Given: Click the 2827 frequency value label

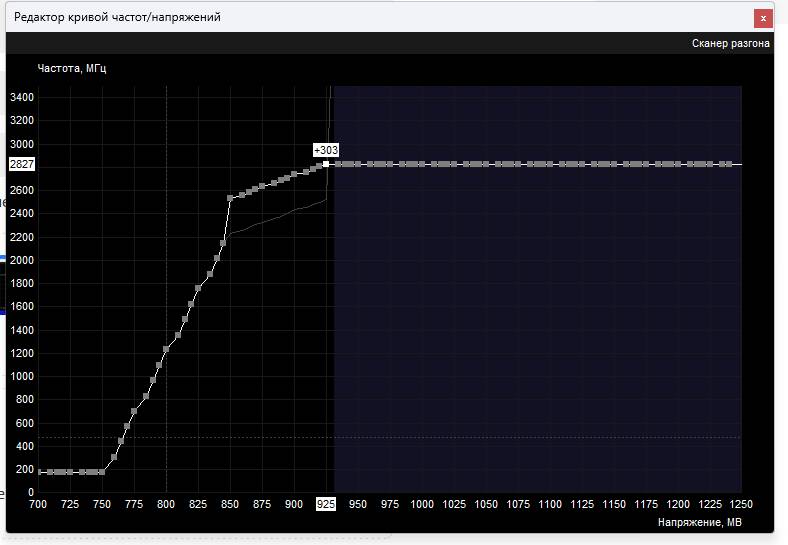Looking at the screenshot, I should click(22, 164).
